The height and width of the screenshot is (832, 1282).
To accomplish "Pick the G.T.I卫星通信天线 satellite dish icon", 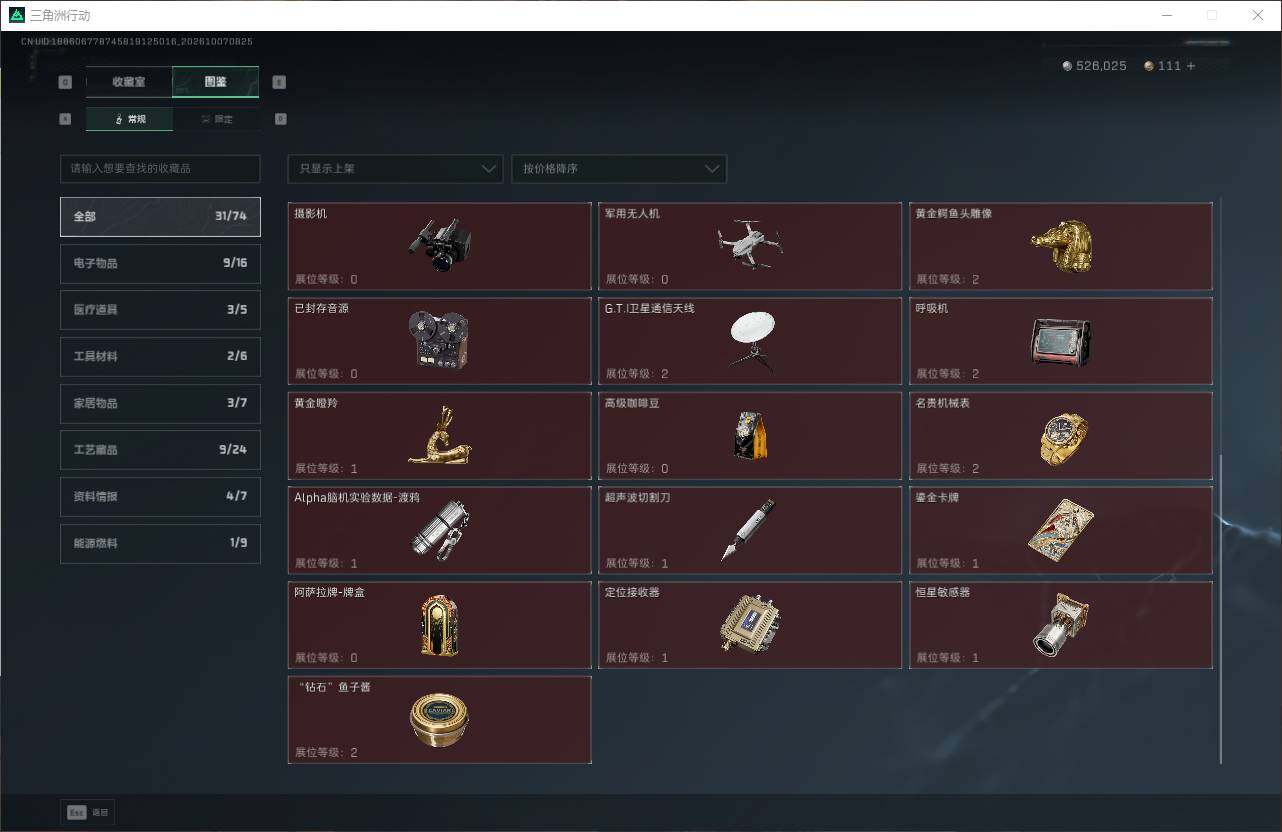I will tap(751, 340).
